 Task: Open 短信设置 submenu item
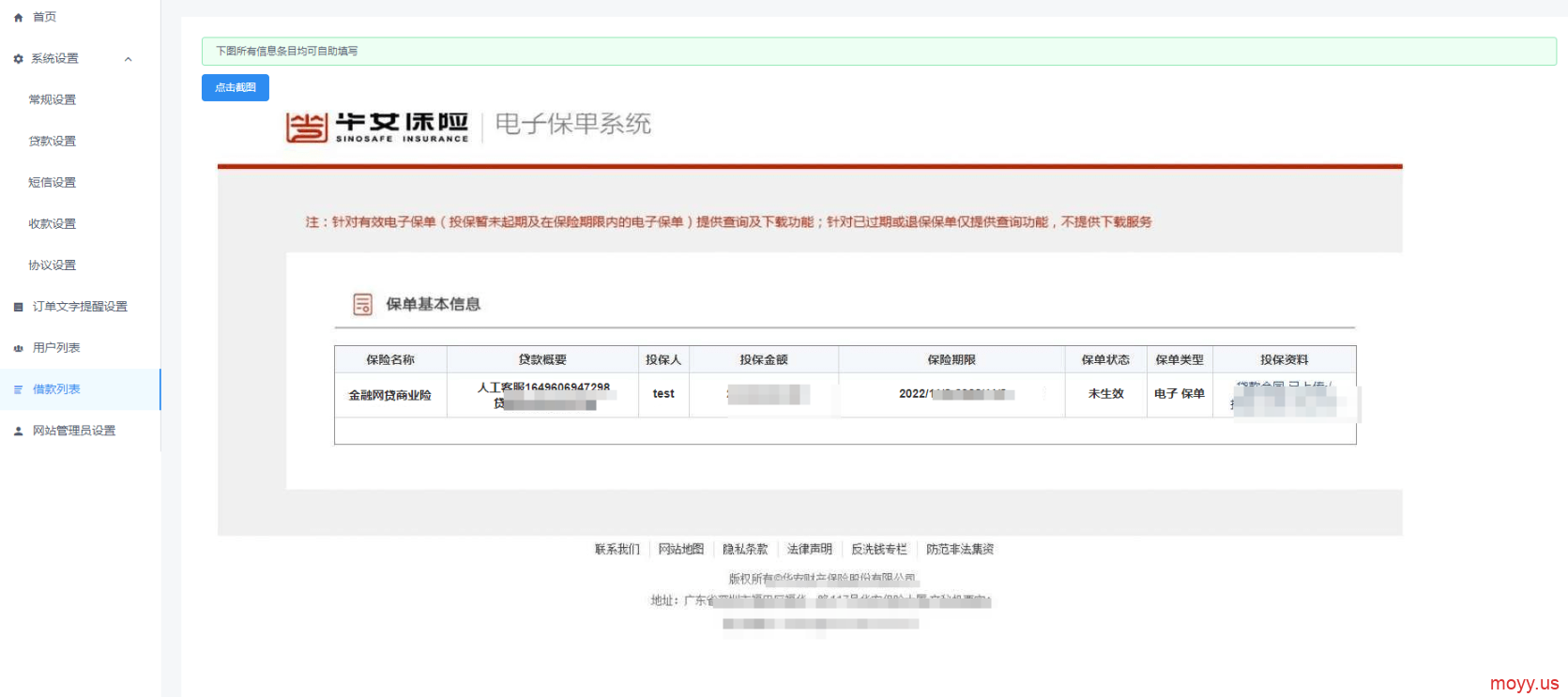pyautogui.click(x=52, y=182)
